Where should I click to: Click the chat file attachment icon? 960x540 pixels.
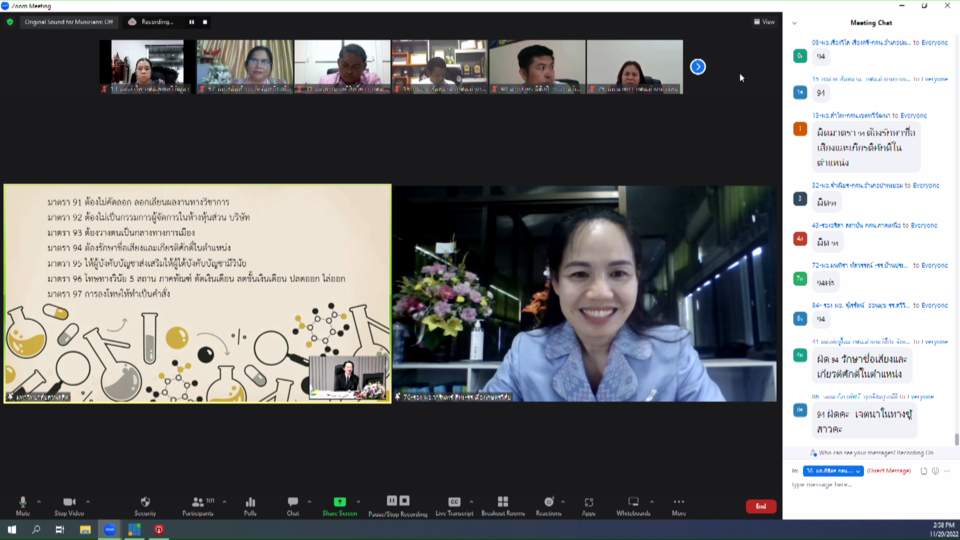pos(924,471)
